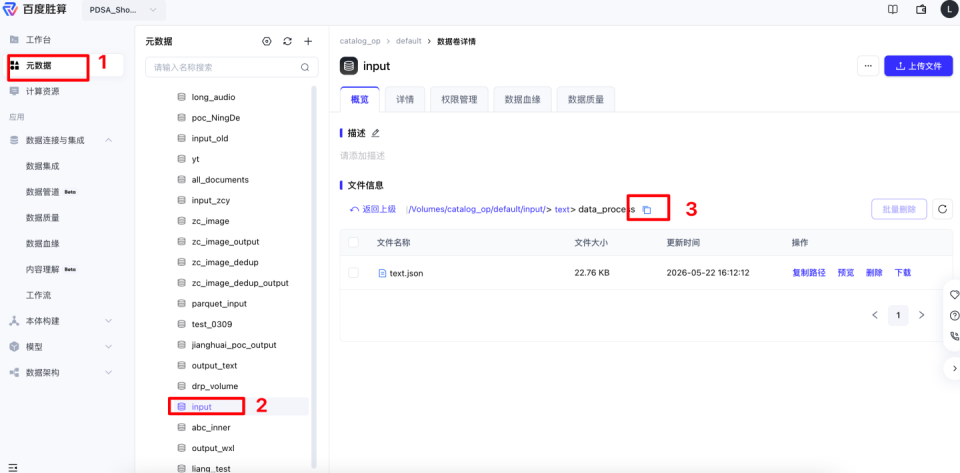
Task: Click 预览 for text.json
Action: point(846,273)
